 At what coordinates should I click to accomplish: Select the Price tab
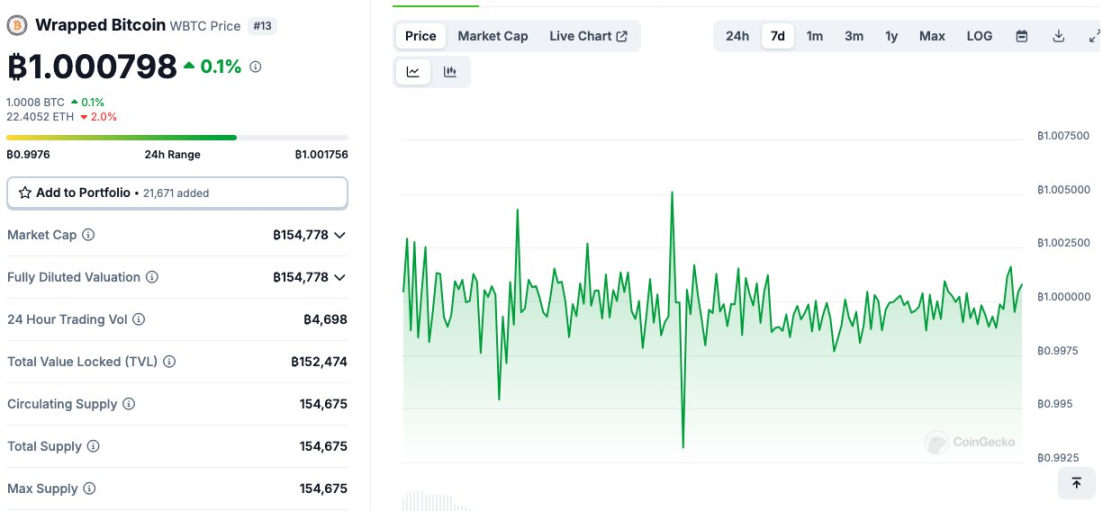click(x=420, y=36)
